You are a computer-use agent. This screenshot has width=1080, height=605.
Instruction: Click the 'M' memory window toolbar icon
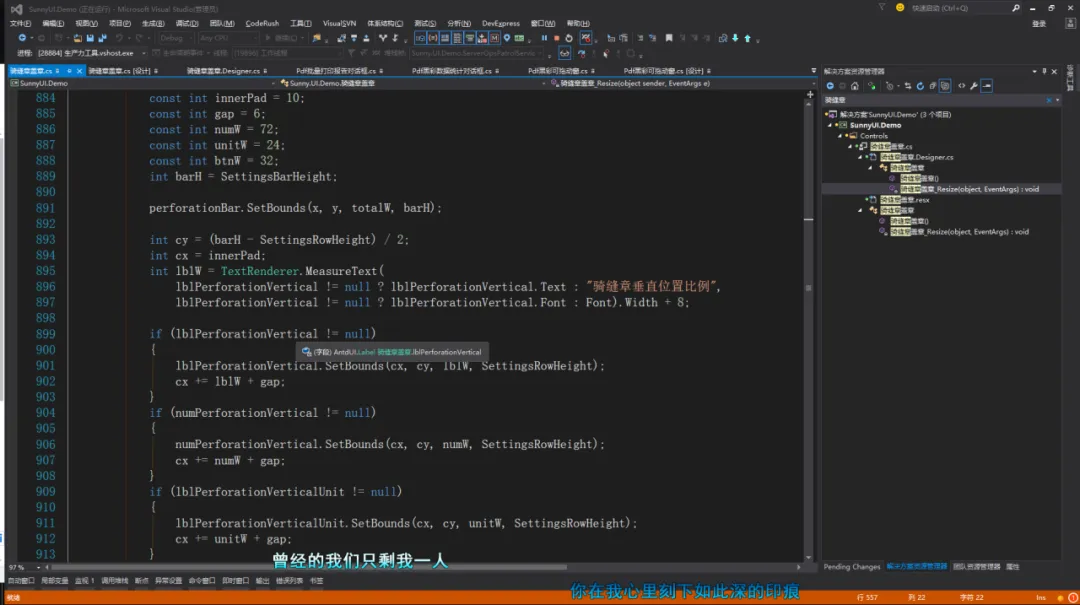click(x=495, y=38)
